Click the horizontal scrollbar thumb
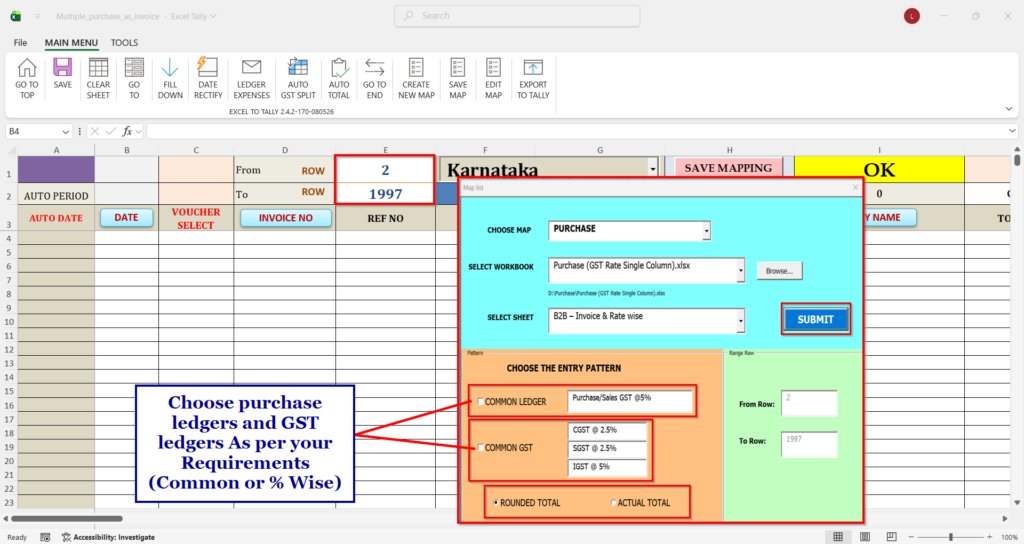1024x544 pixels. pos(67,519)
